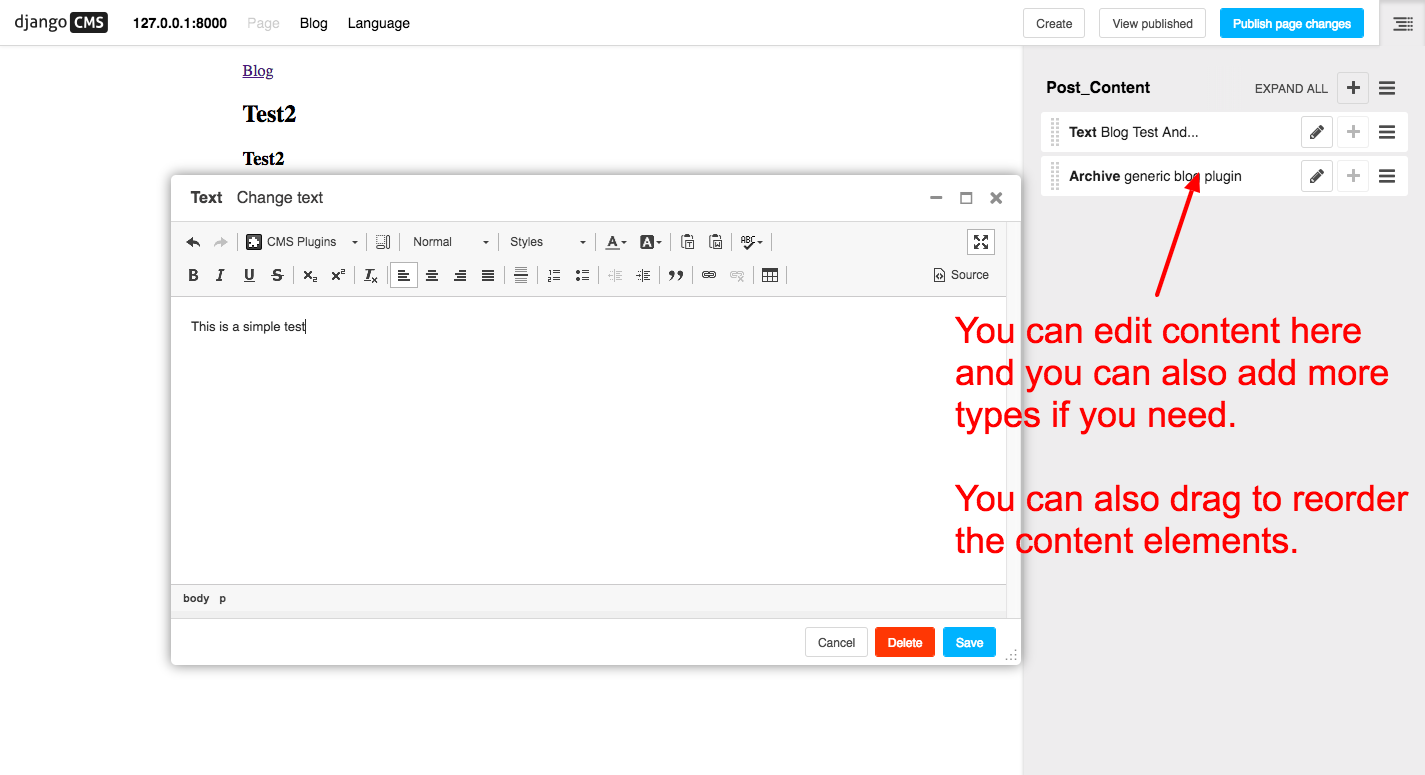This screenshot has width=1425, height=775.
Task: Apply block quote formatting
Action: 676,275
